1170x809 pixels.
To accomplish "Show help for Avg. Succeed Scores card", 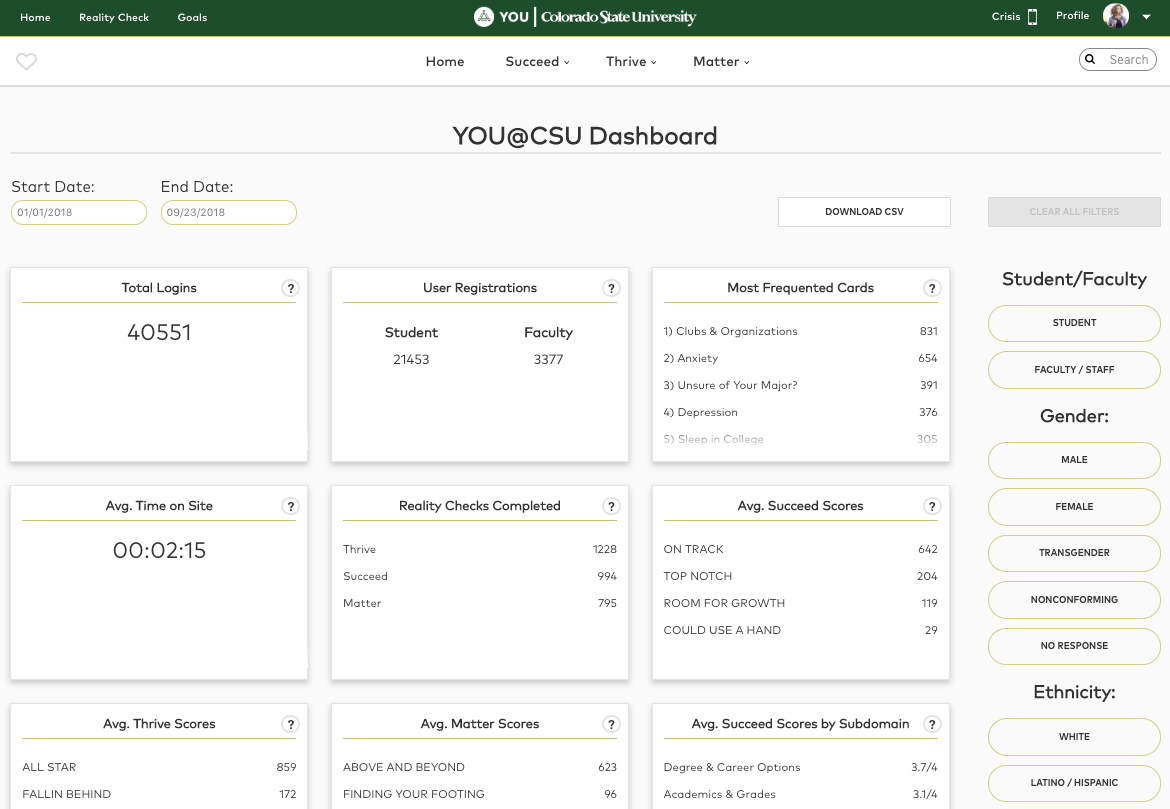I will [x=932, y=506].
